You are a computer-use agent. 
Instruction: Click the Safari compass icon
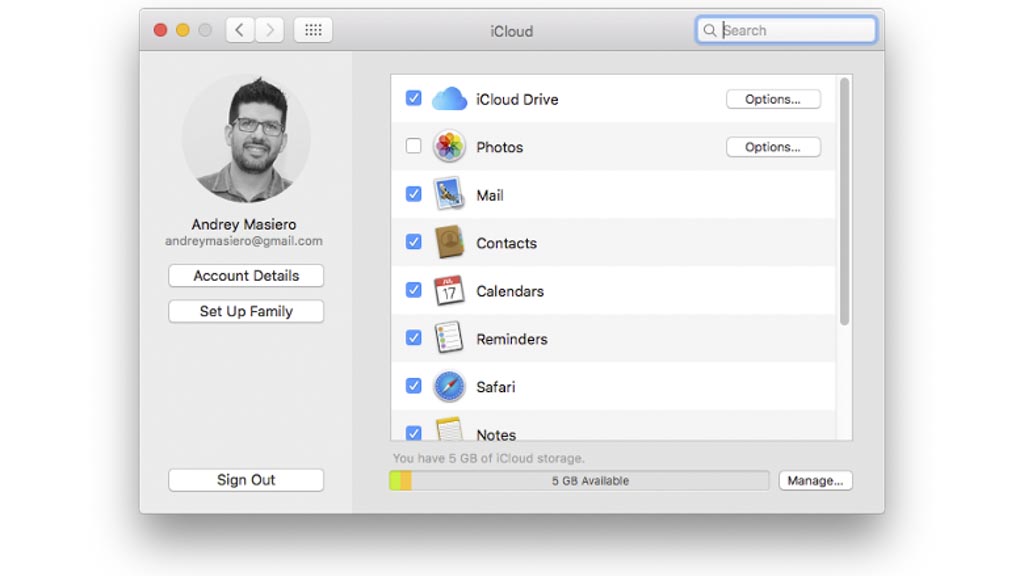[449, 387]
